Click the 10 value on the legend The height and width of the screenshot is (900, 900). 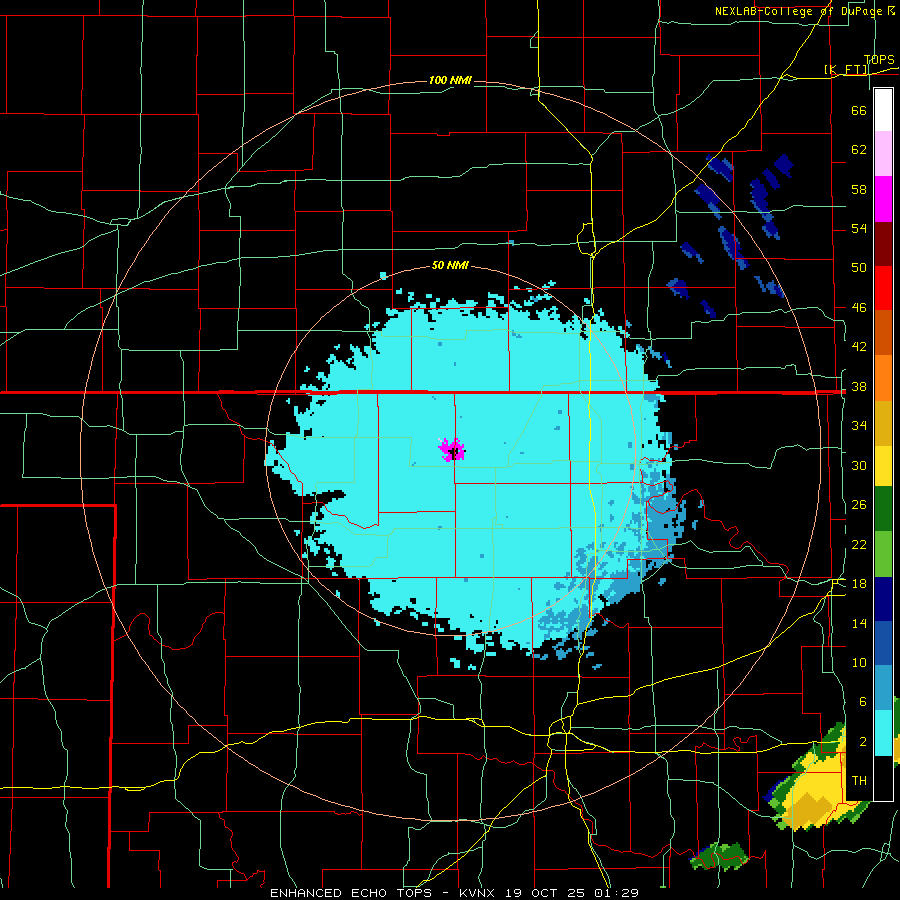859,663
